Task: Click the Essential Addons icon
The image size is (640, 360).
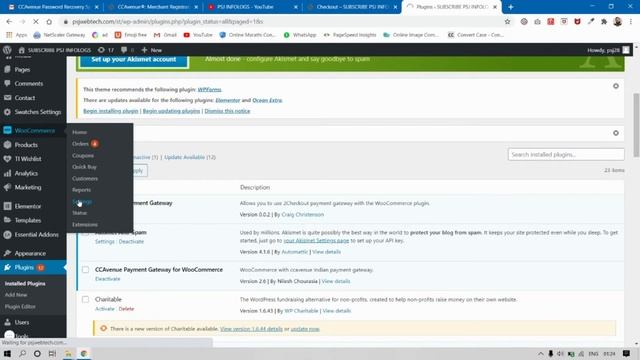Action: coord(7,234)
